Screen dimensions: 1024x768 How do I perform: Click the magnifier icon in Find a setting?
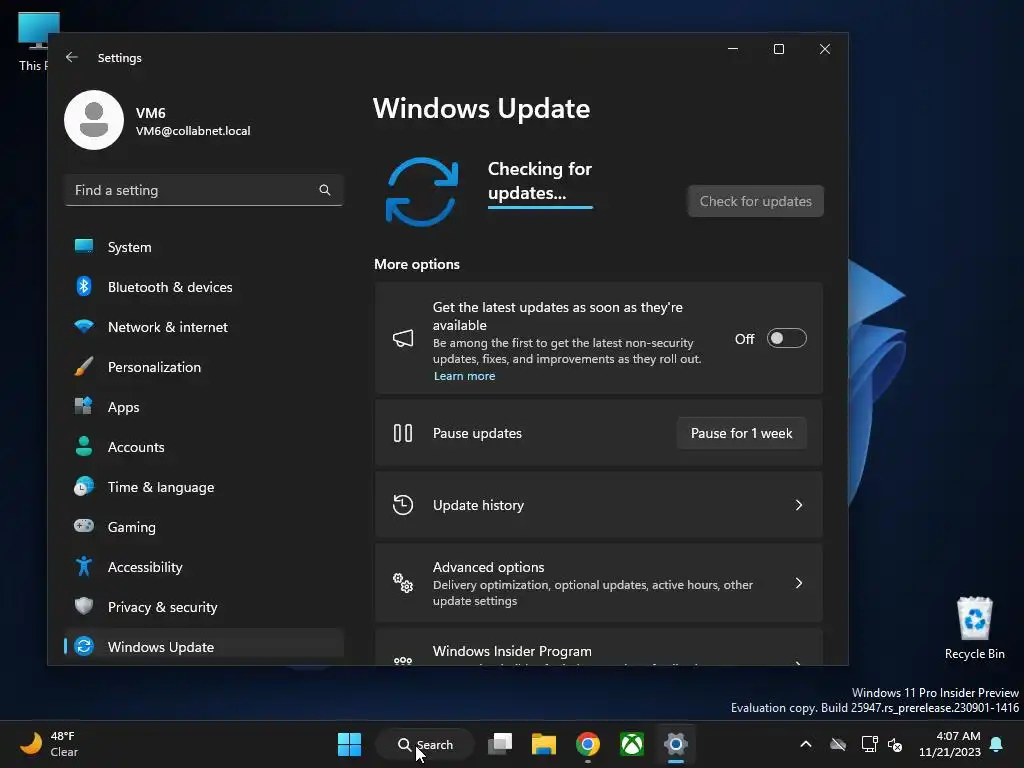(x=325, y=190)
